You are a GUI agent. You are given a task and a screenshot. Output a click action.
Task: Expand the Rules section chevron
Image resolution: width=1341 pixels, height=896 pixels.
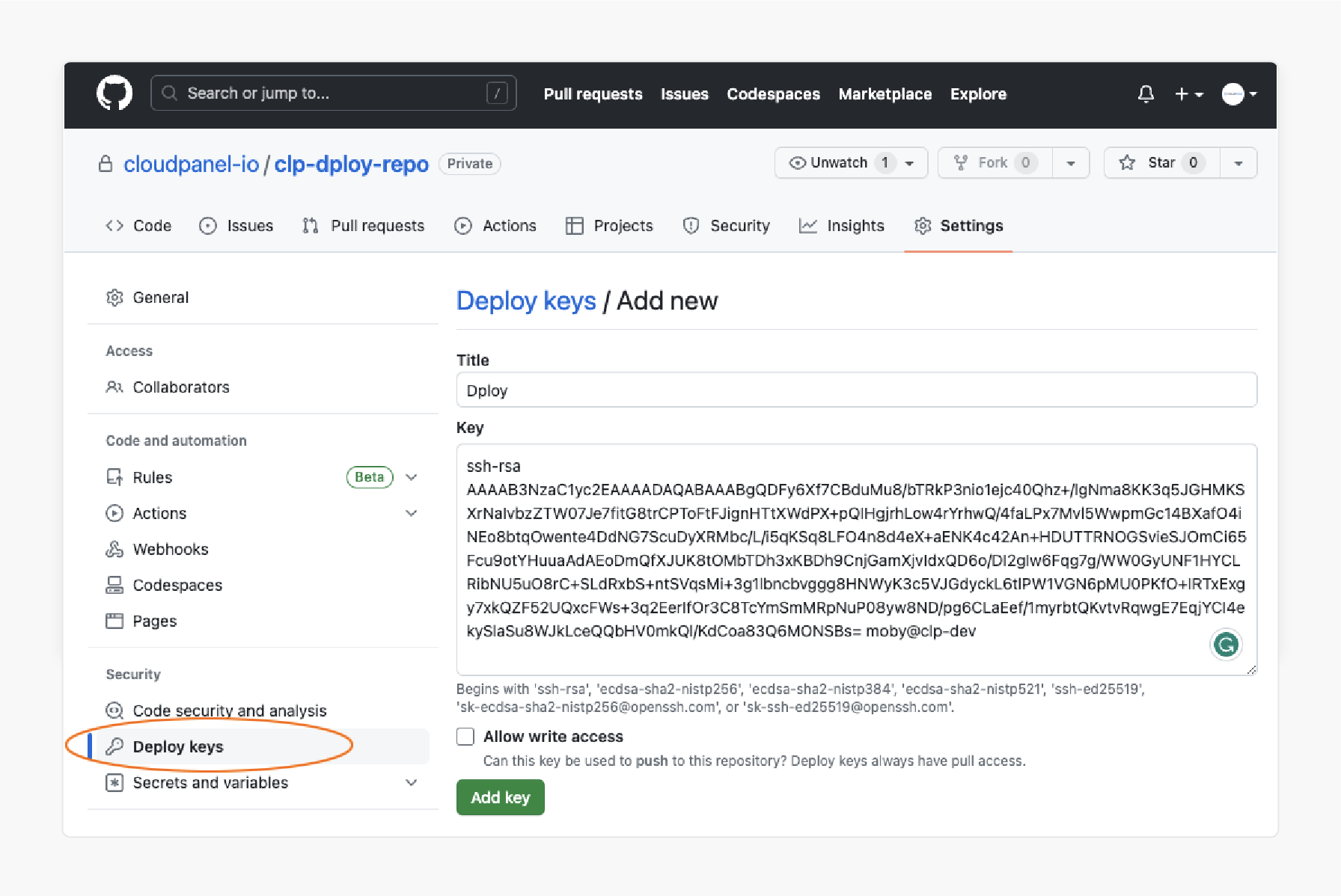[412, 477]
